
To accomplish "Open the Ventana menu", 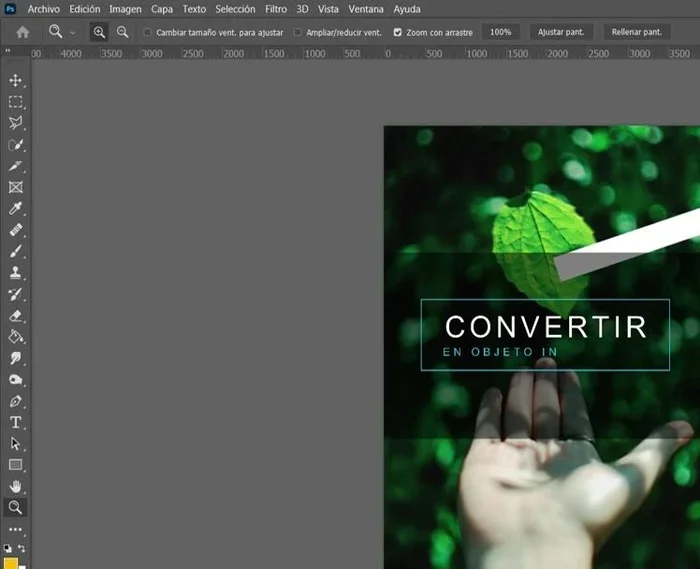I will pyautogui.click(x=365, y=8).
